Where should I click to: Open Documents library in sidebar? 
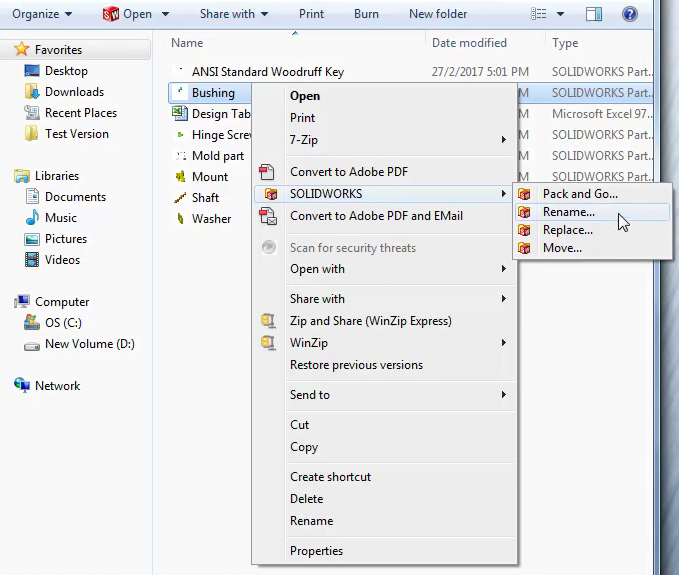pos(75,197)
